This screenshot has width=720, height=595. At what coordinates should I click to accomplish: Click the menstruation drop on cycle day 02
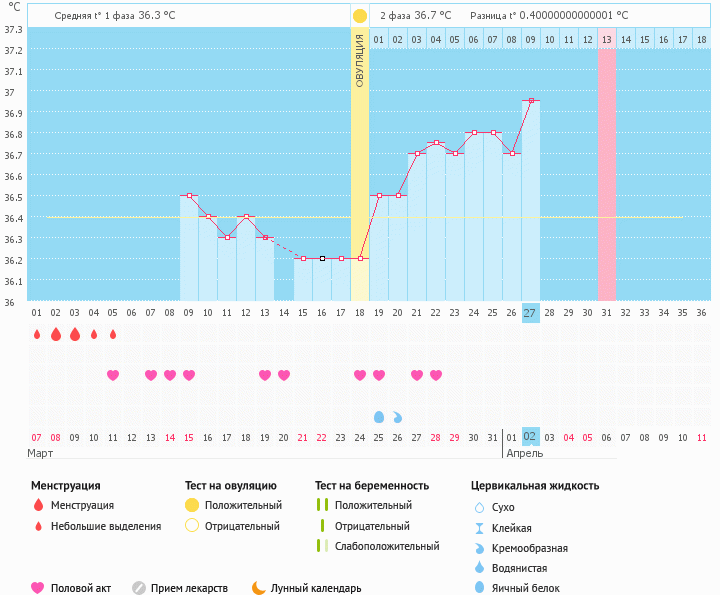coord(55,334)
